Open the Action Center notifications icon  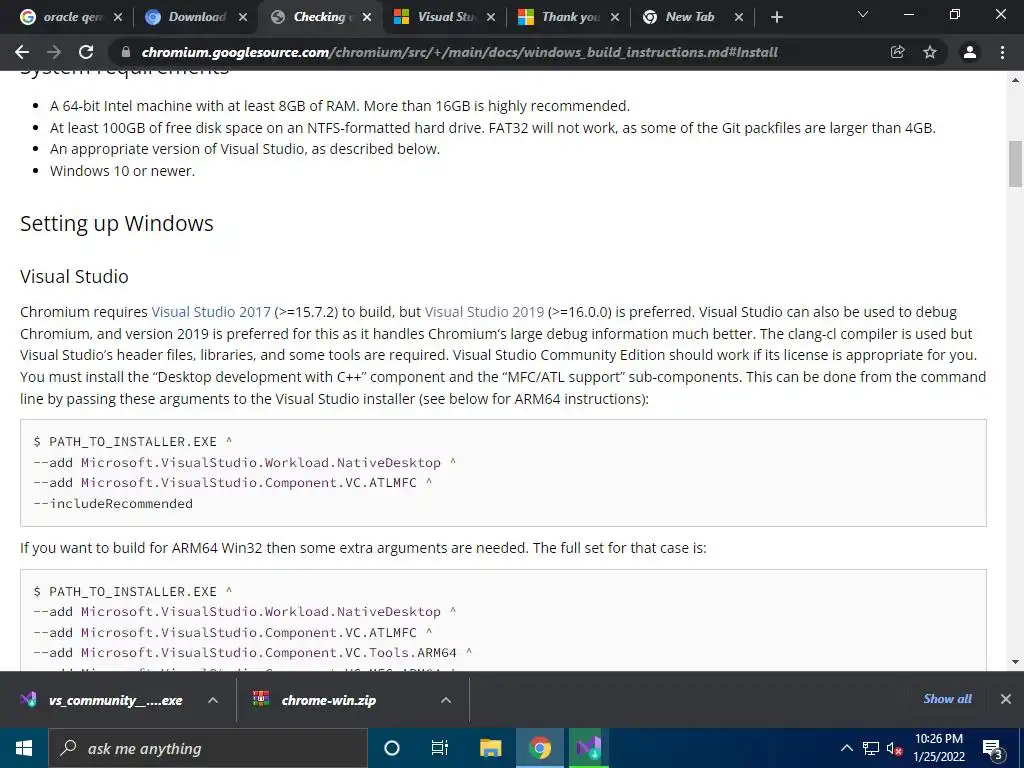pos(993,748)
